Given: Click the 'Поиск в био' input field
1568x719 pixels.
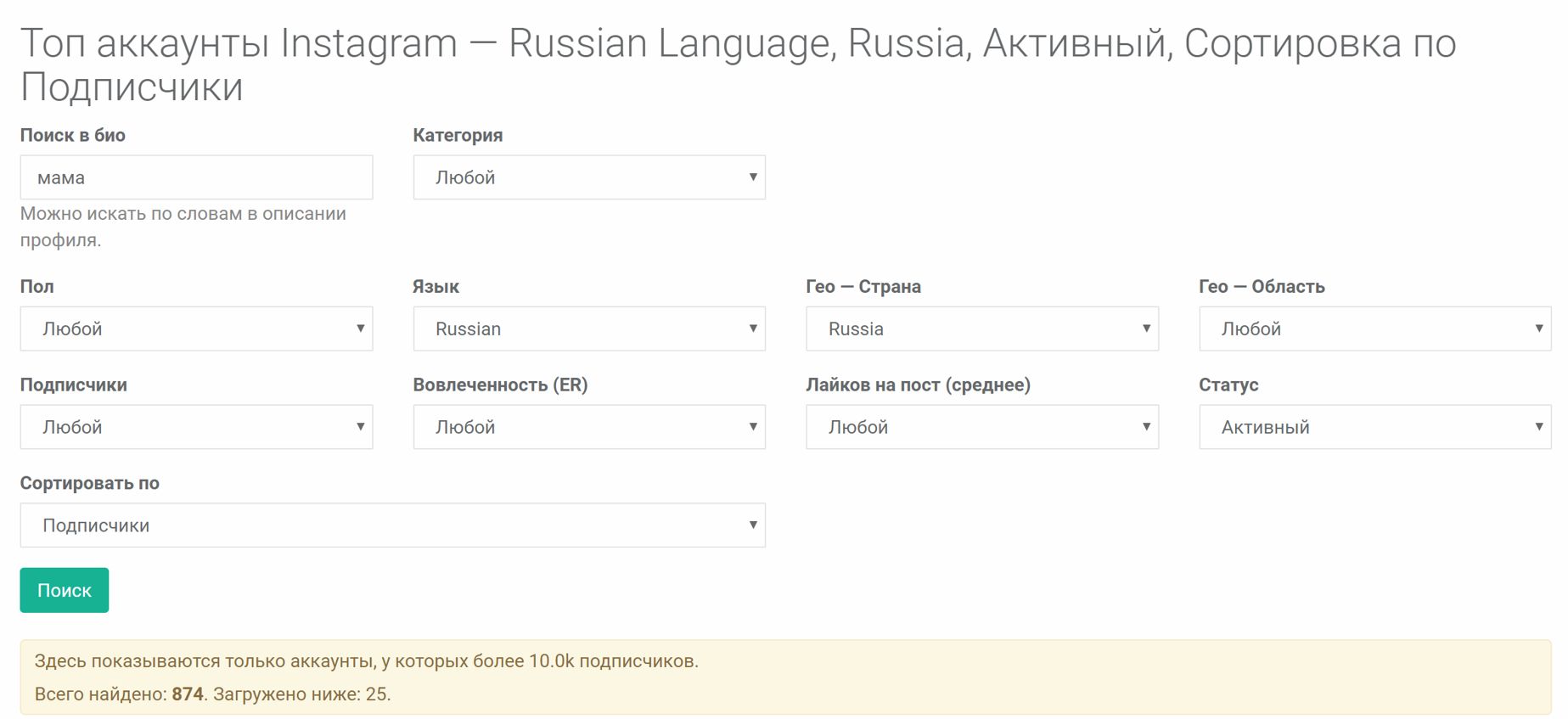Looking at the screenshot, I should pos(196,177).
